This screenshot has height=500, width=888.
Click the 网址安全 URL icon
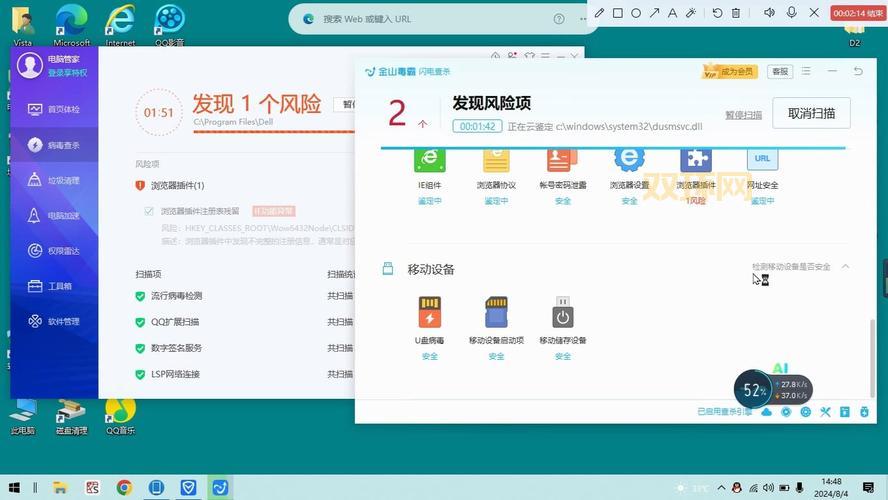[x=762, y=160]
